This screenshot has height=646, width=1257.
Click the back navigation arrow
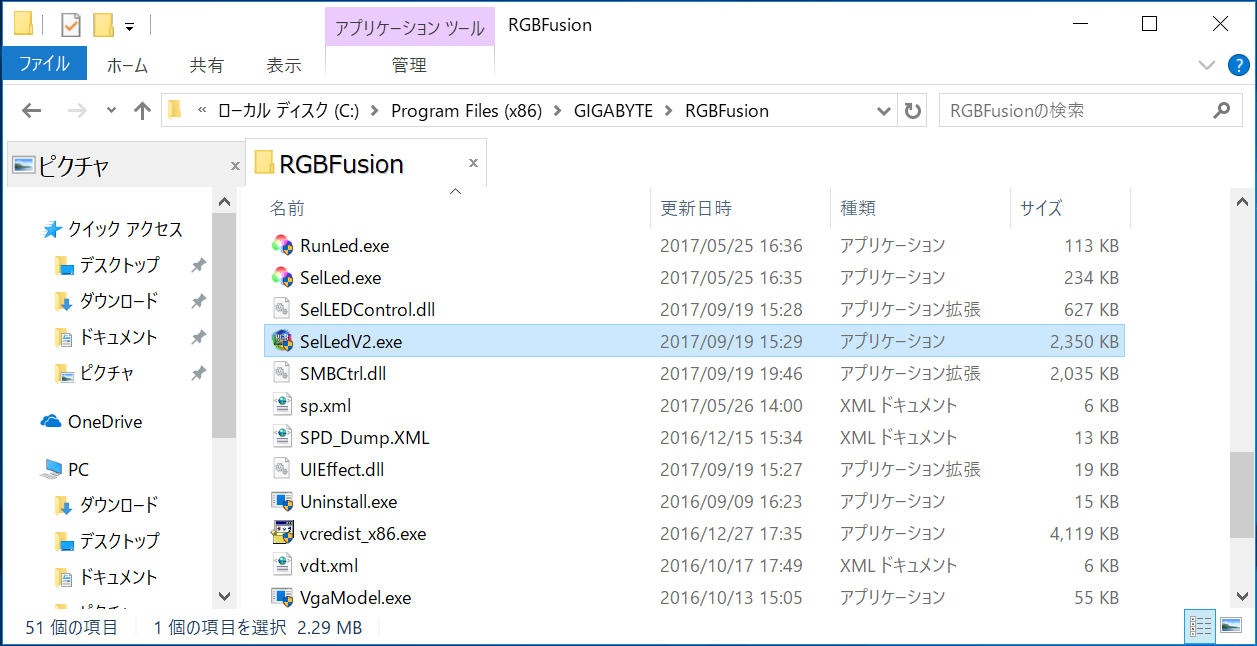pyautogui.click(x=31, y=111)
